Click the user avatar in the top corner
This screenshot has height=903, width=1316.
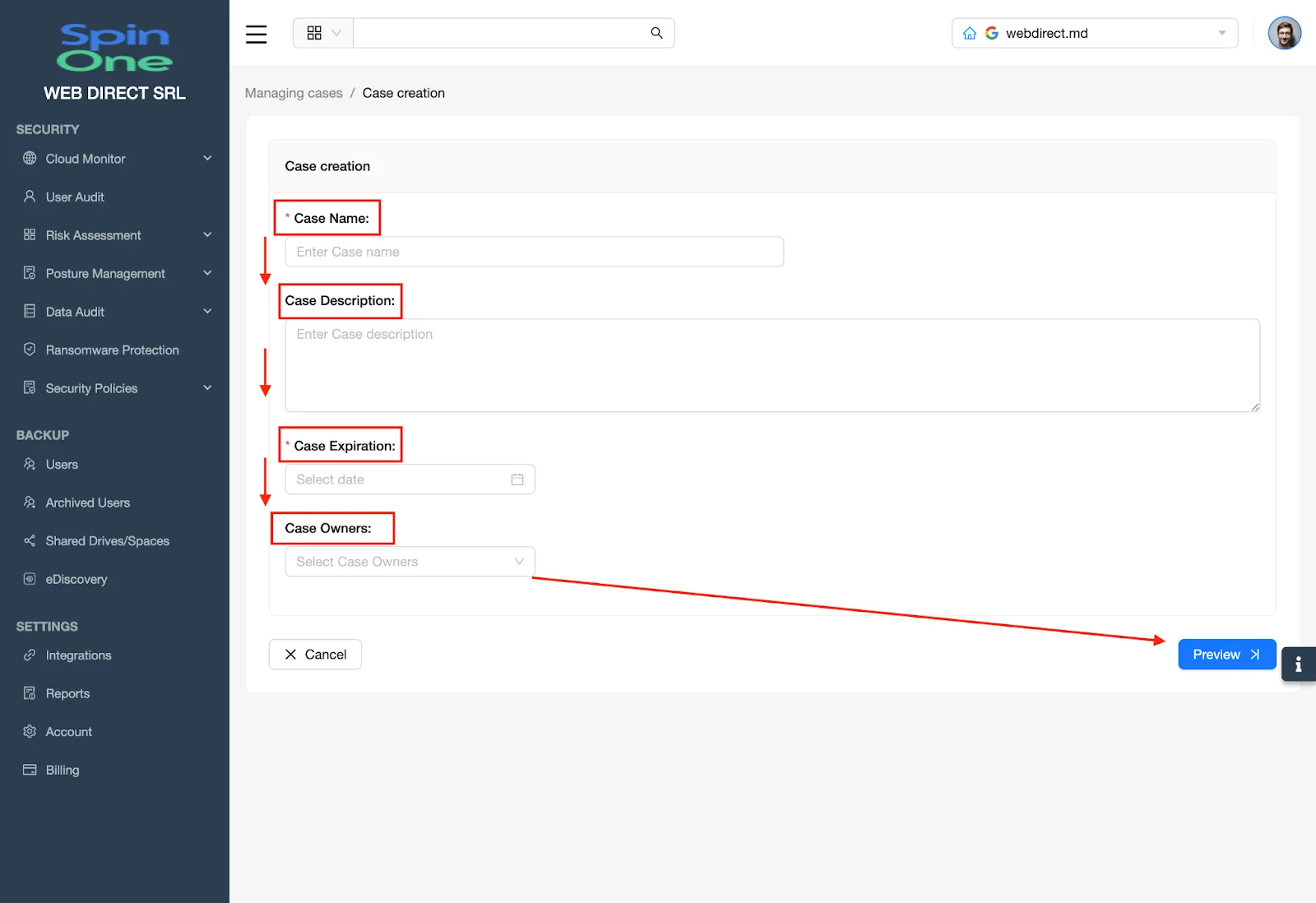click(1285, 33)
